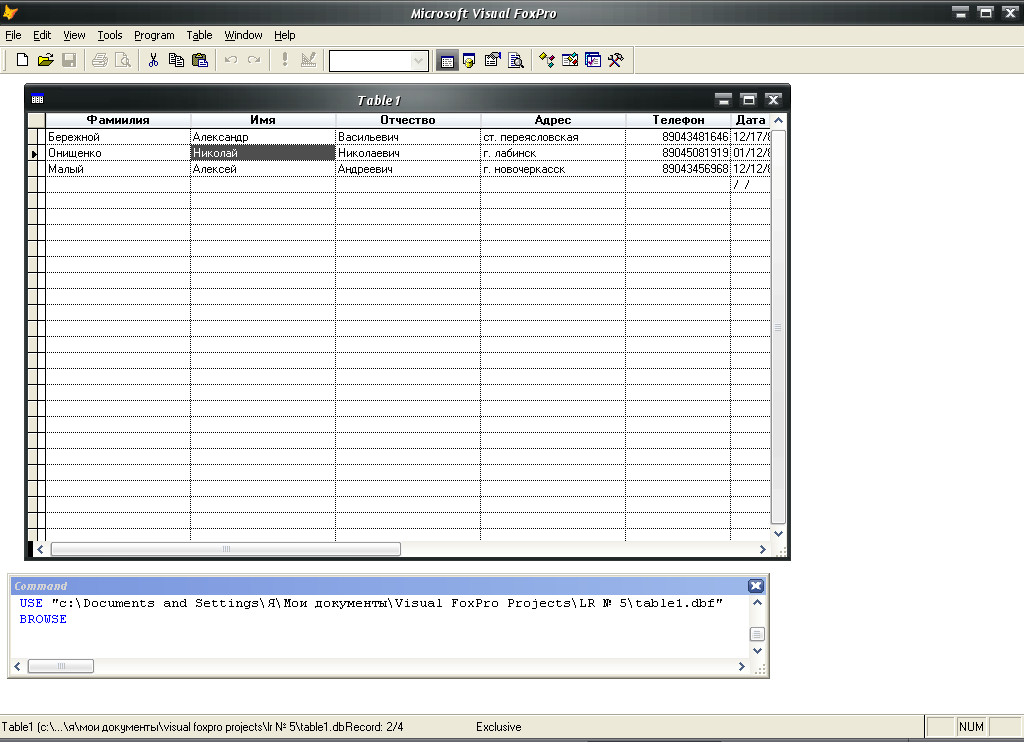This screenshot has height=742, width=1024.
Task: Click the Имя column header
Action: (x=263, y=120)
